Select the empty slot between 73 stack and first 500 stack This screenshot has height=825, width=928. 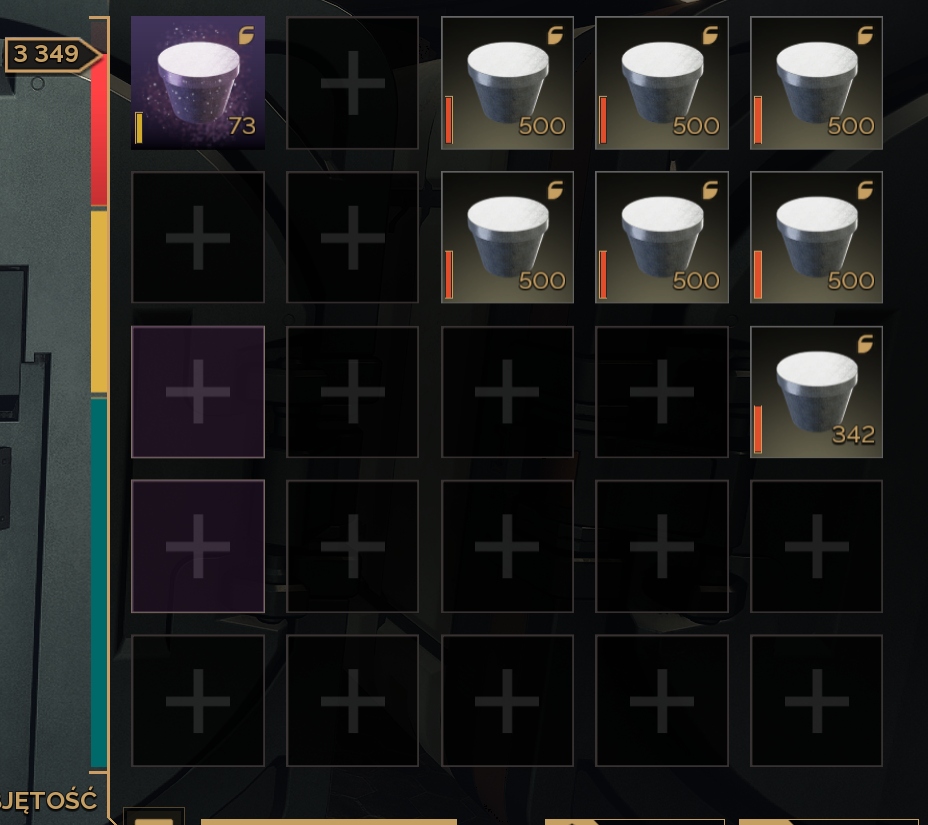coord(353,82)
